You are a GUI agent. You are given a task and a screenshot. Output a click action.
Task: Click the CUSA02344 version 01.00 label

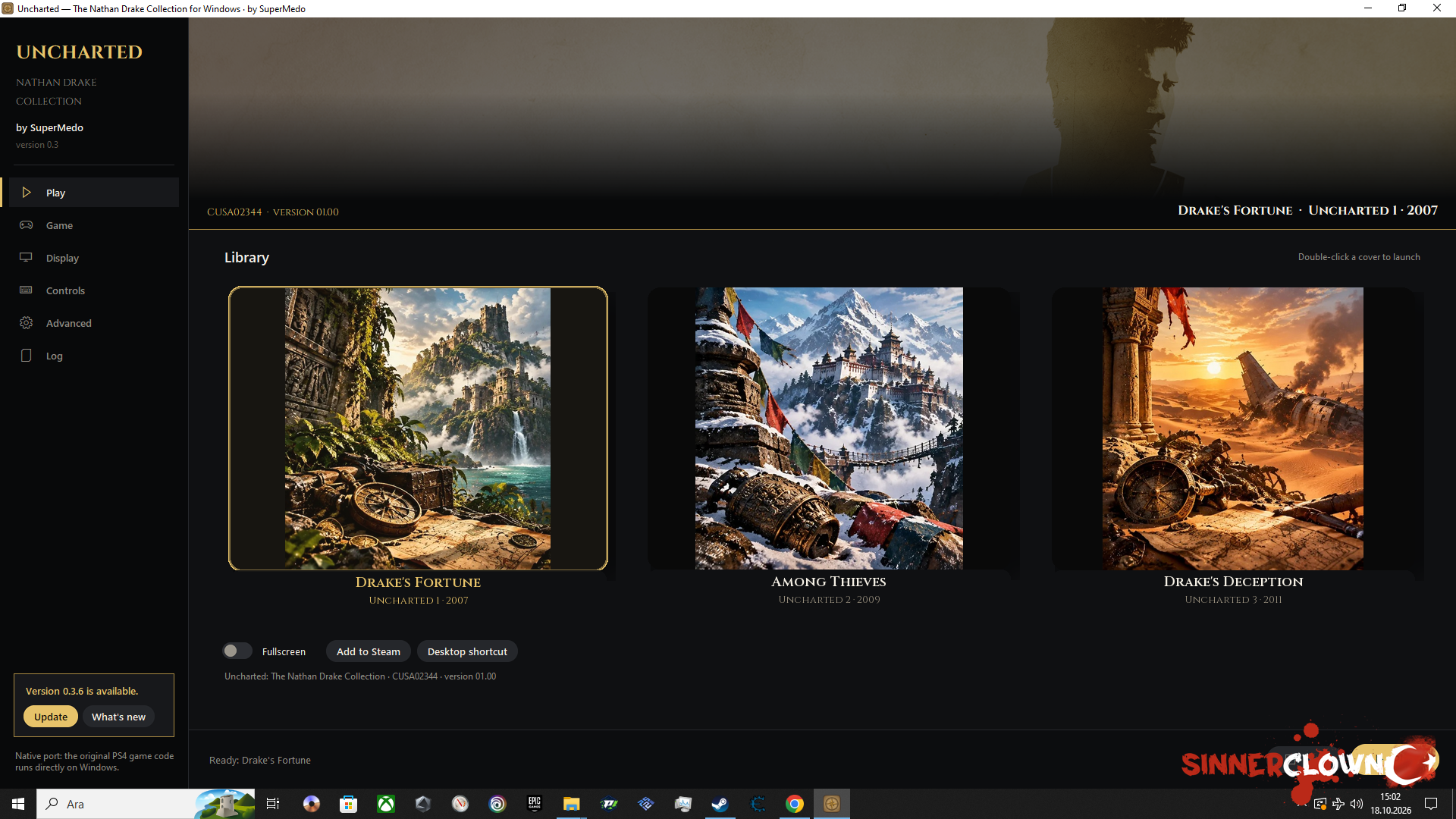273,212
